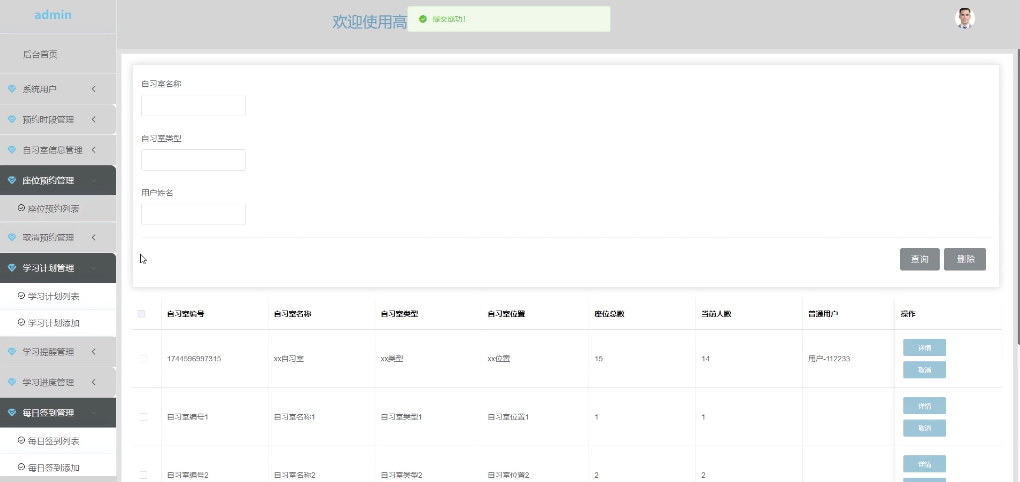Click the check-circle icon next to 每日签到列表
Screen dimensions: 1020x482
pyautogui.click(x=21, y=441)
